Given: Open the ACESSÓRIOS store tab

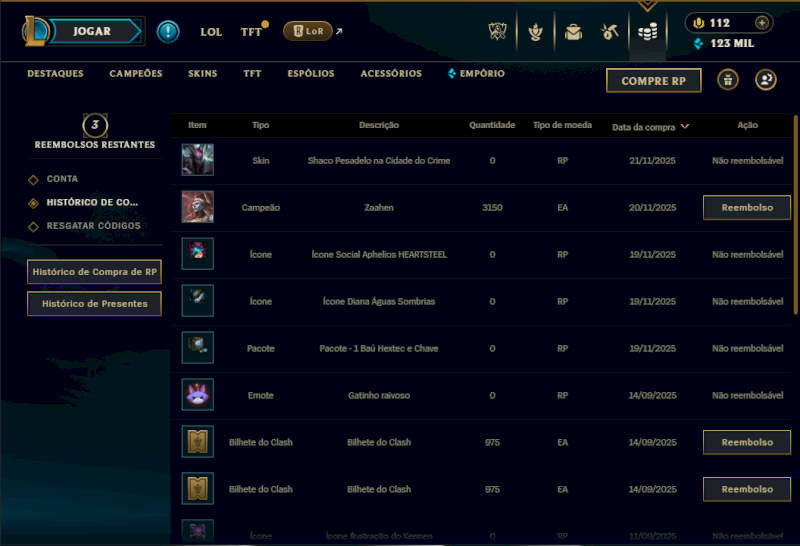Looking at the screenshot, I should 391,73.
